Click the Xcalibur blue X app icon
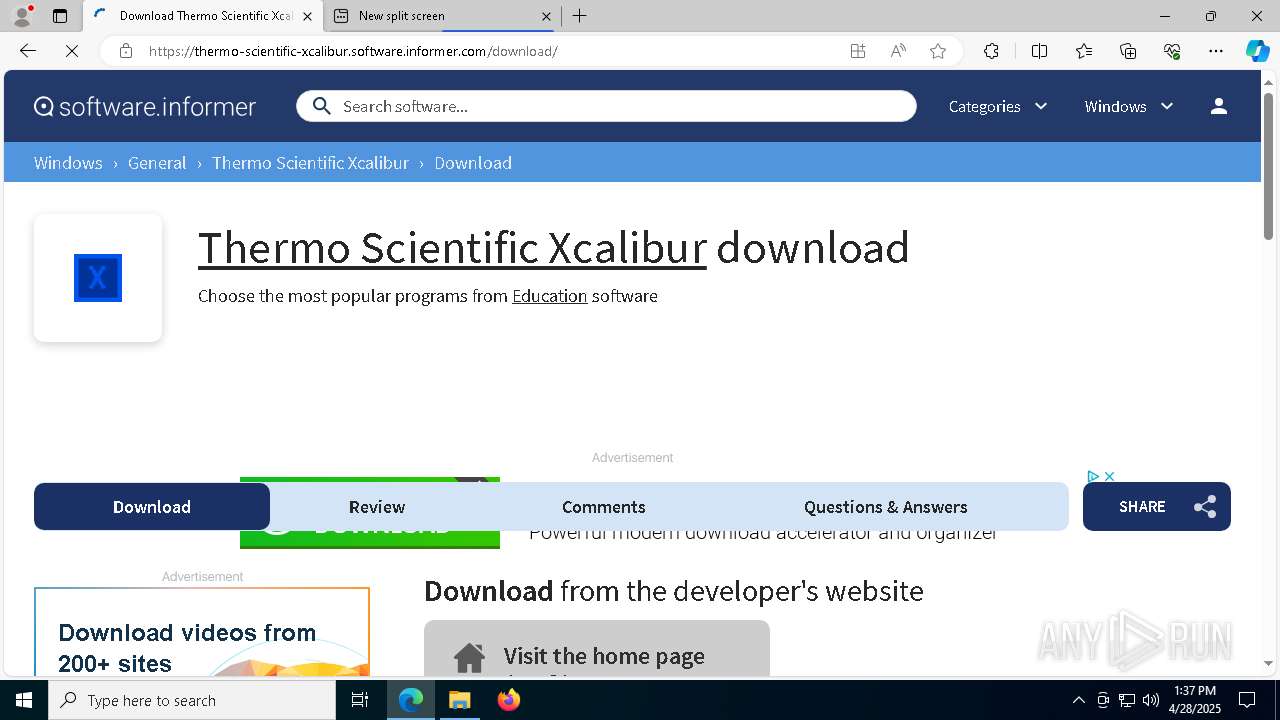Viewport: 1280px width, 720px height. click(98, 278)
